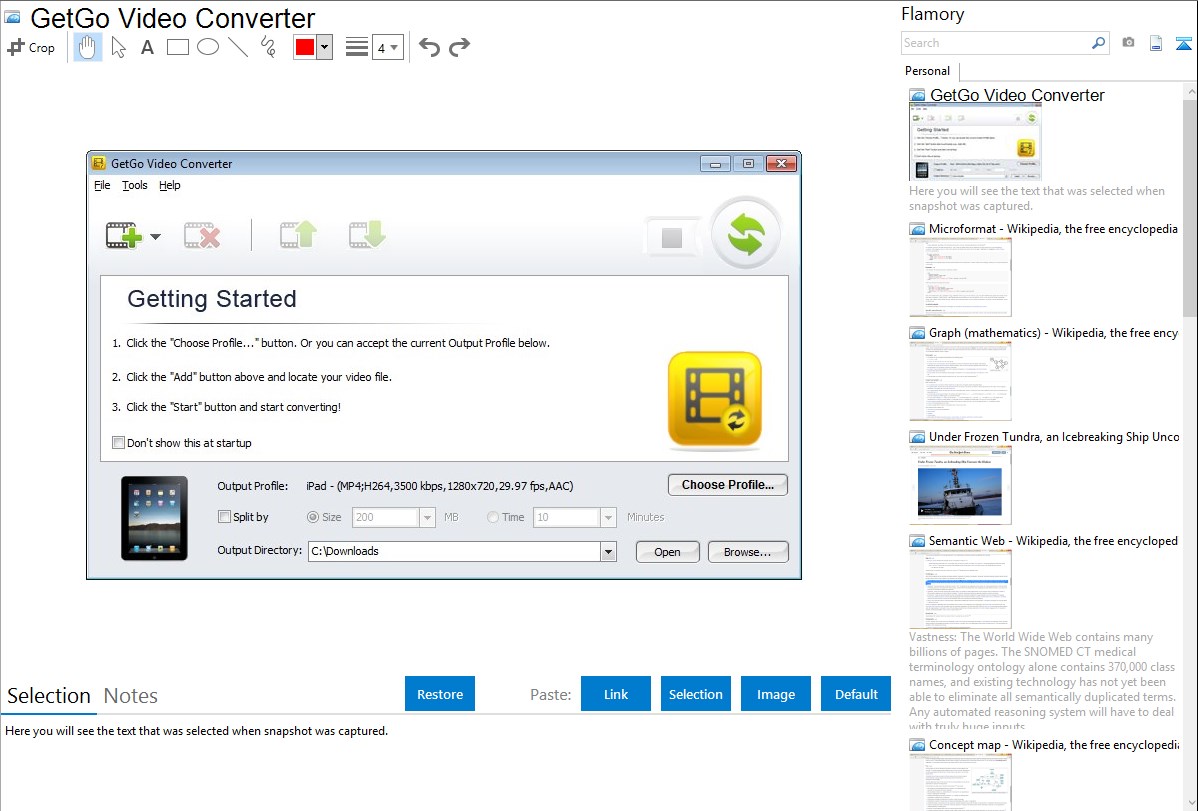Open the Personal tab

(x=928, y=71)
